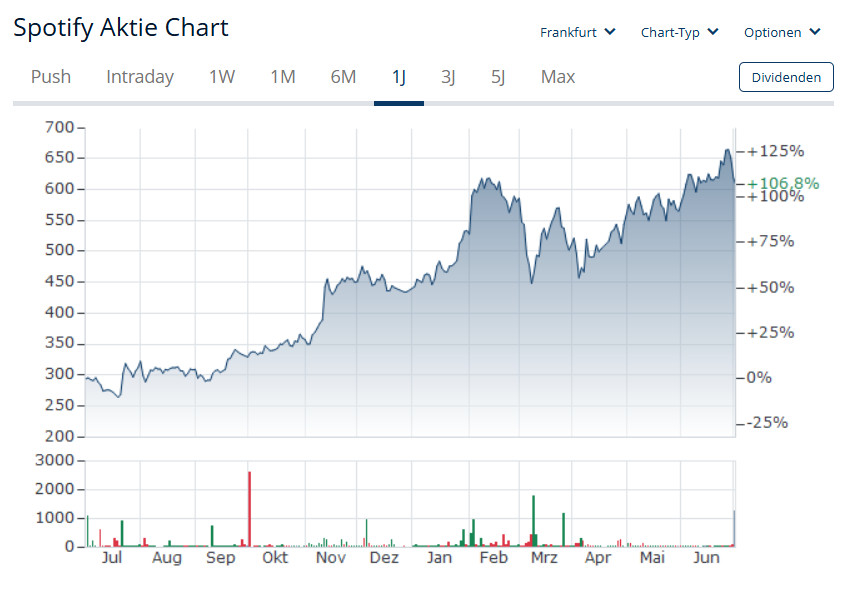
Task: Expand the Optionen dropdown
Action: pyautogui.click(x=782, y=32)
